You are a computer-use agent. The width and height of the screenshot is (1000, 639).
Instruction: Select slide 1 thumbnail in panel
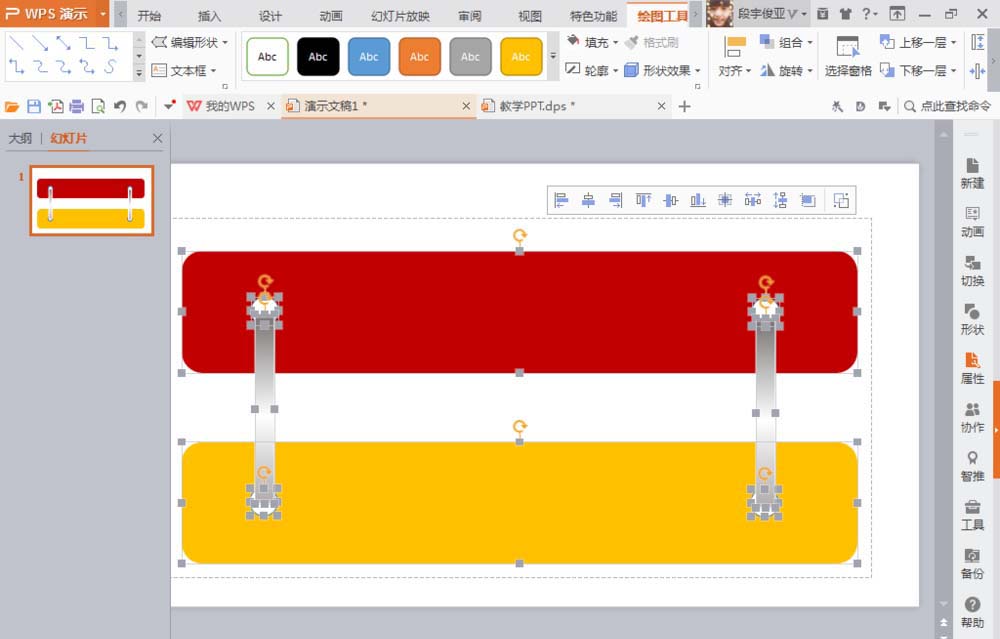point(92,201)
